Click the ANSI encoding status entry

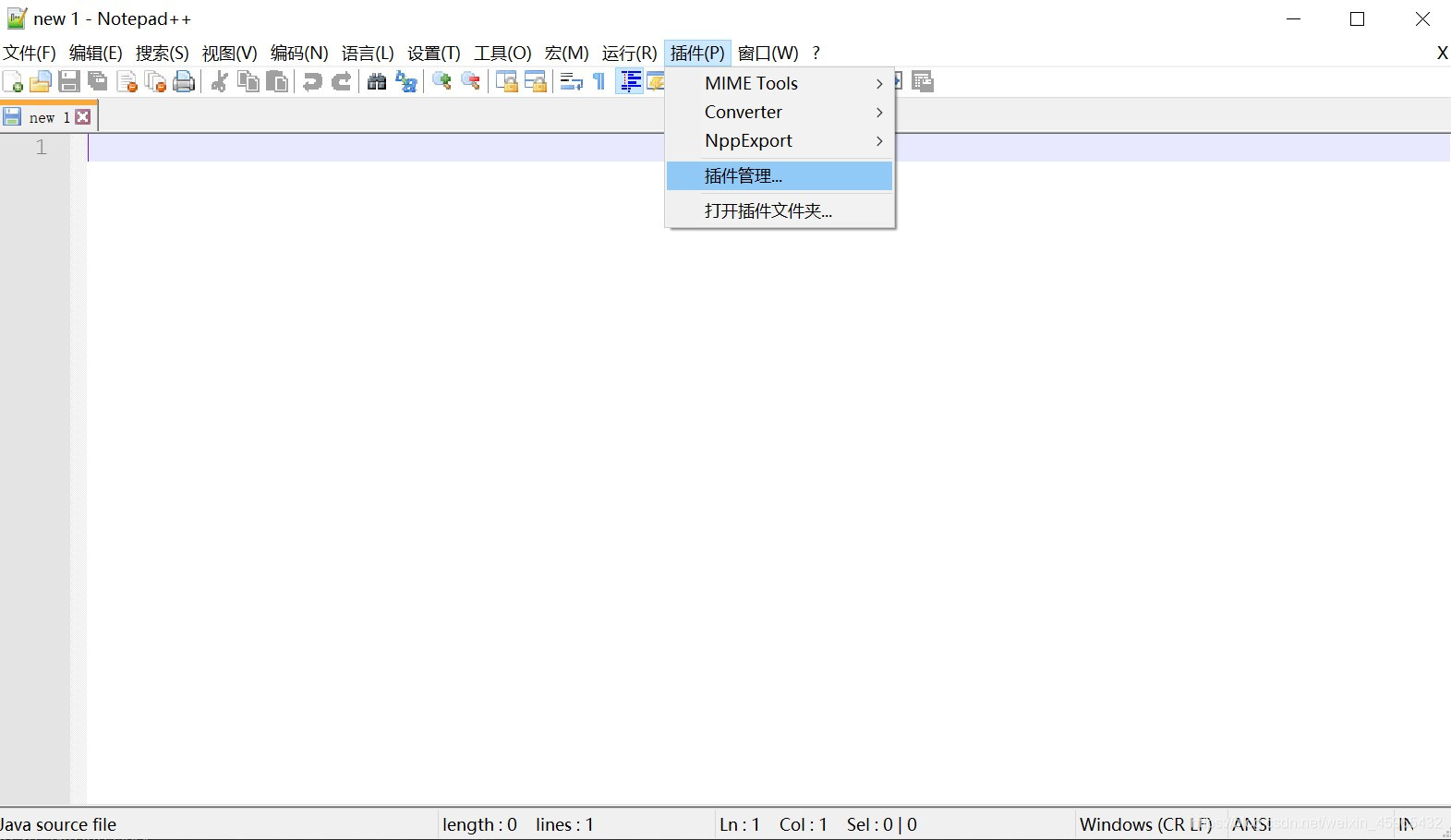[x=1252, y=824]
